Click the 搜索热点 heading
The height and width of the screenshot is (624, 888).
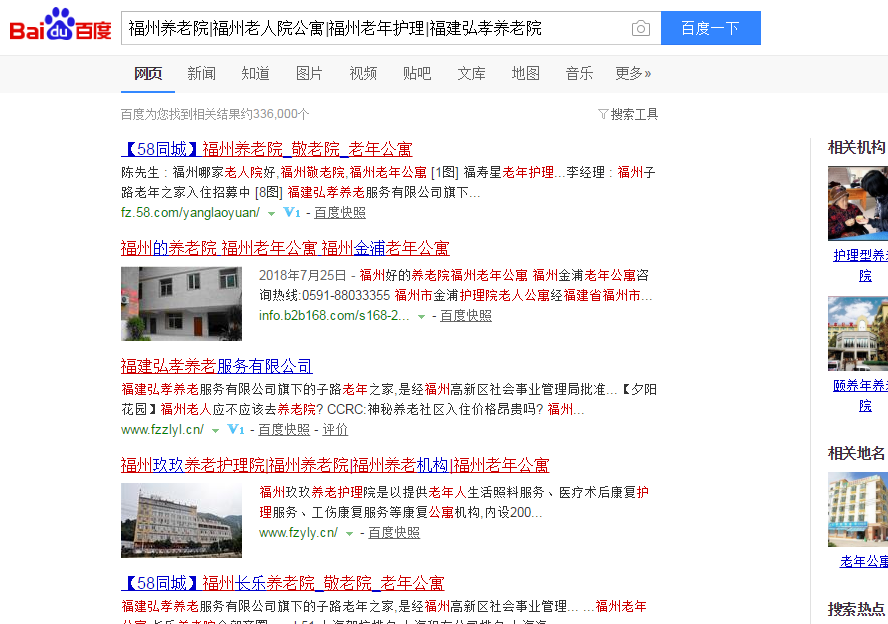[857, 609]
